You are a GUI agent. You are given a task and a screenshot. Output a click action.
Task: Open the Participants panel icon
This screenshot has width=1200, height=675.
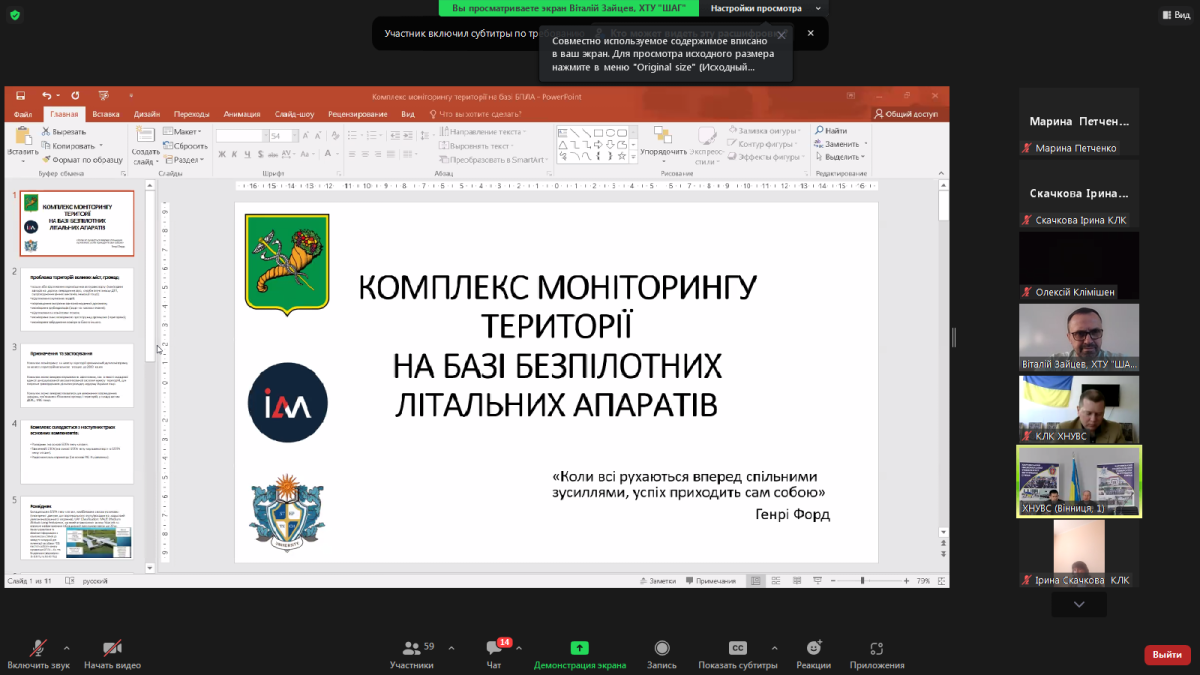click(410, 649)
